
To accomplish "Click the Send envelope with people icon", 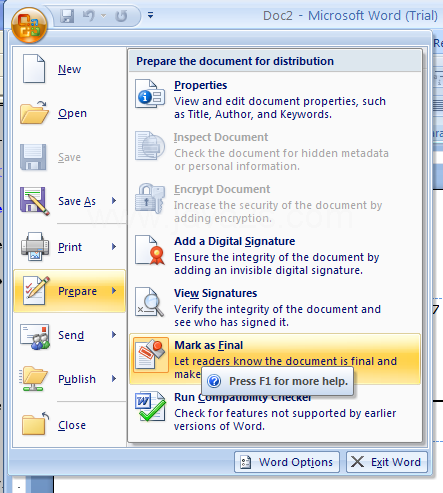I will [x=35, y=336].
